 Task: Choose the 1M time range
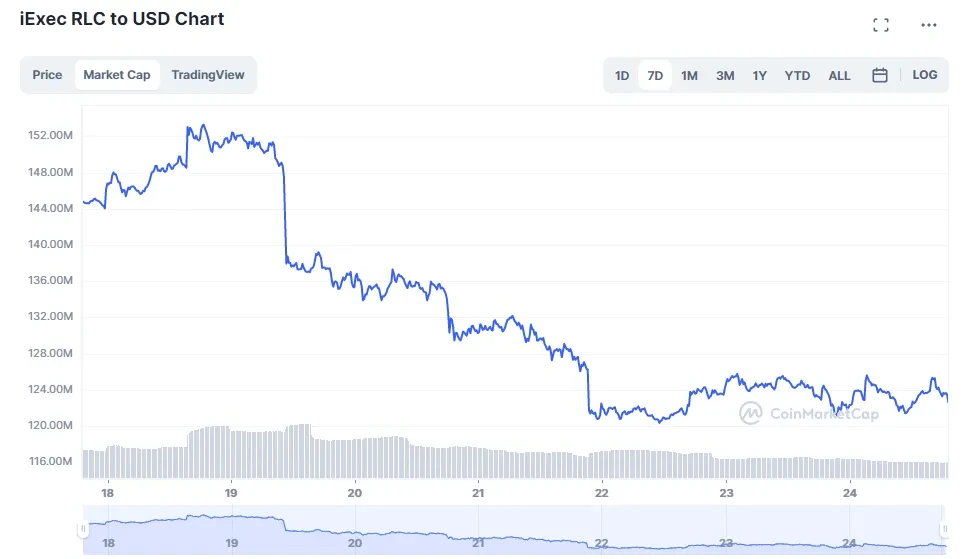pyautogui.click(x=689, y=75)
